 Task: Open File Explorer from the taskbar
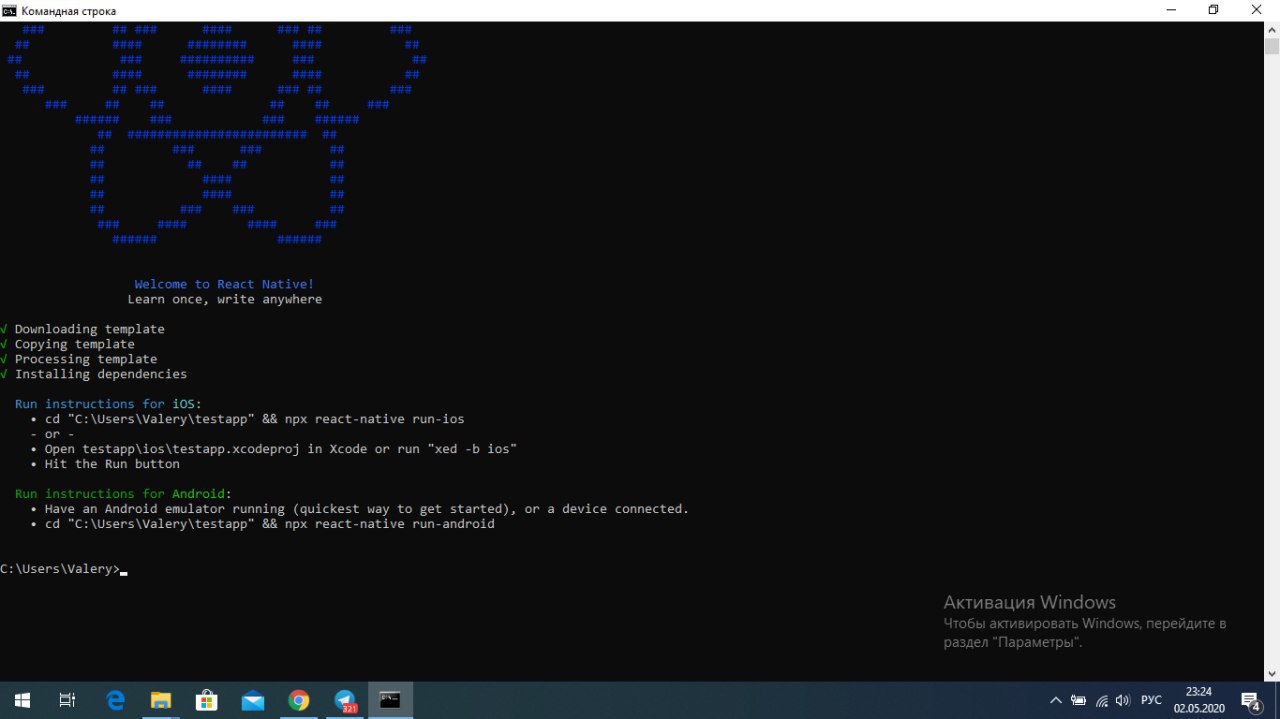(161, 700)
